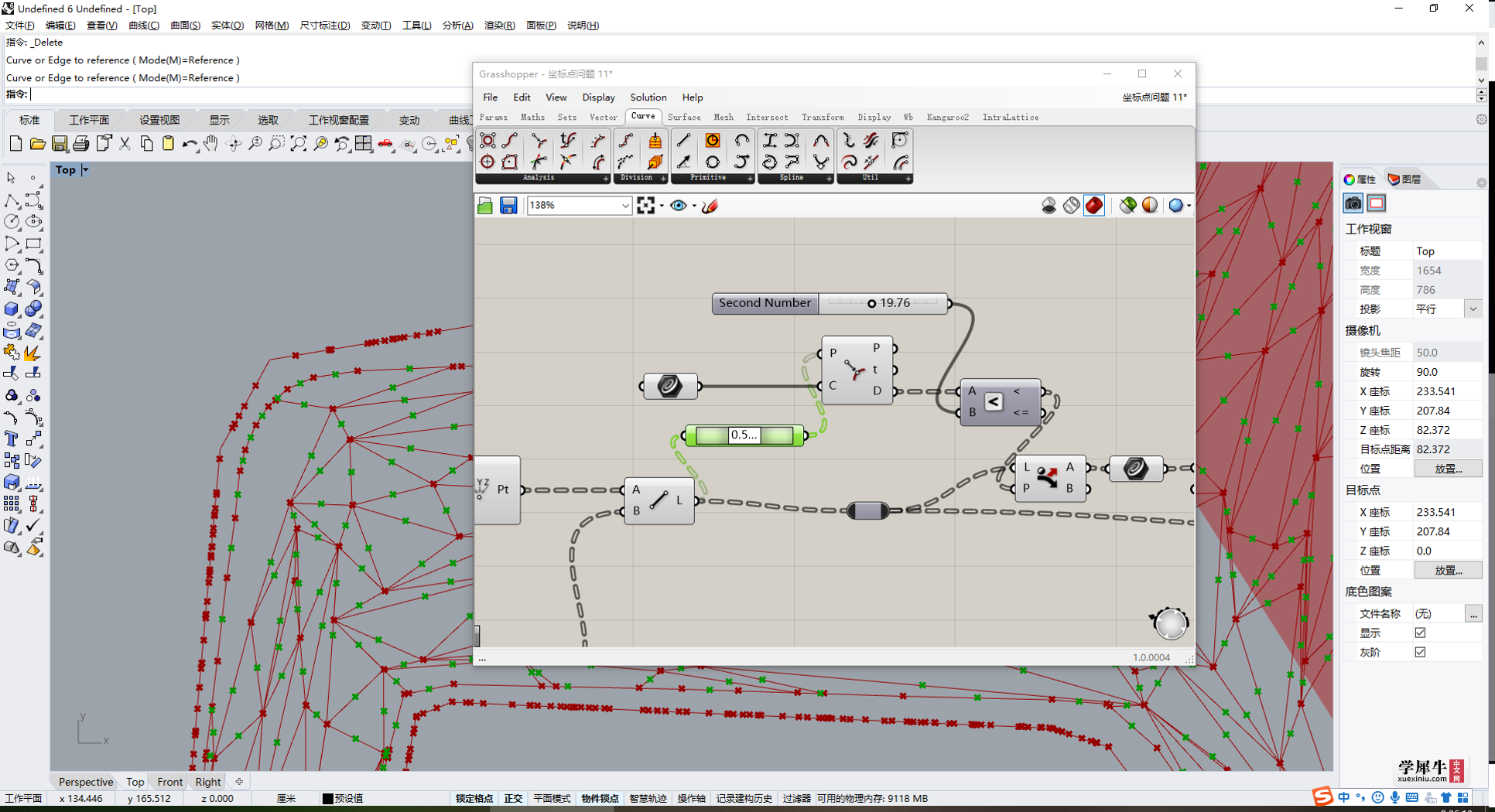
Task: Click the camera viewport properties icon
Action: 1353,203
